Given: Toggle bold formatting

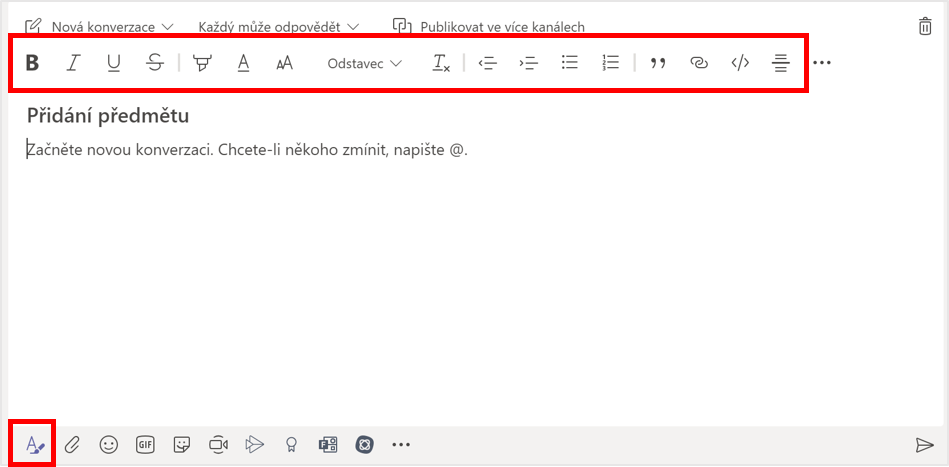Looking at the screenshot, I should coord(32,63).
